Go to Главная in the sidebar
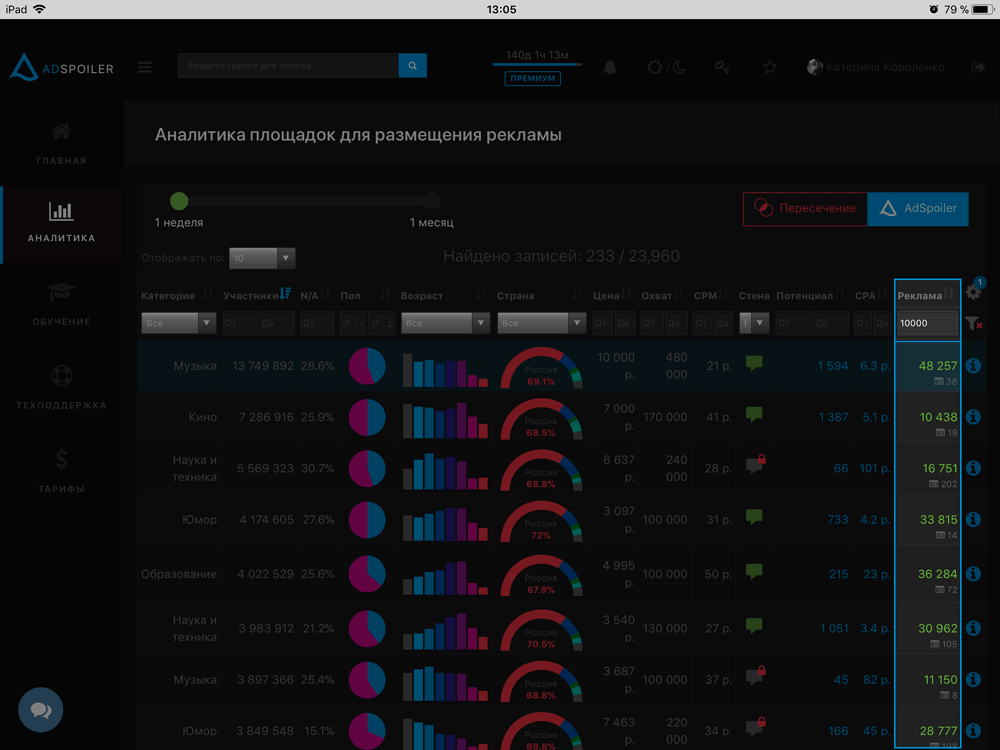This screenshot has height=750, width=1000. click(x=62, y=143)
